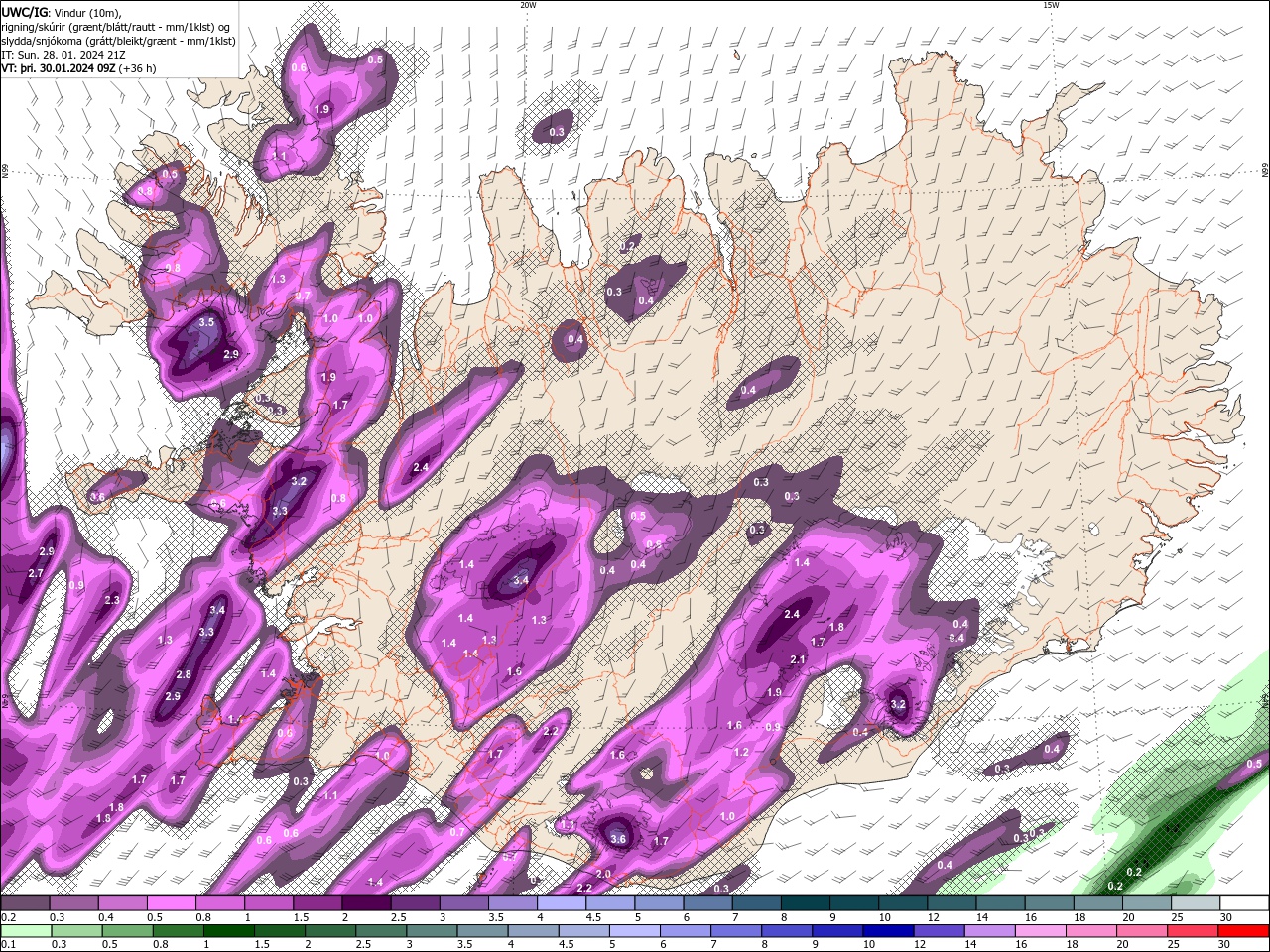This screenshot has width=1270, height=952.
Task: Click the '0.2' label in the snow legend scale
Action: point(8,917)
